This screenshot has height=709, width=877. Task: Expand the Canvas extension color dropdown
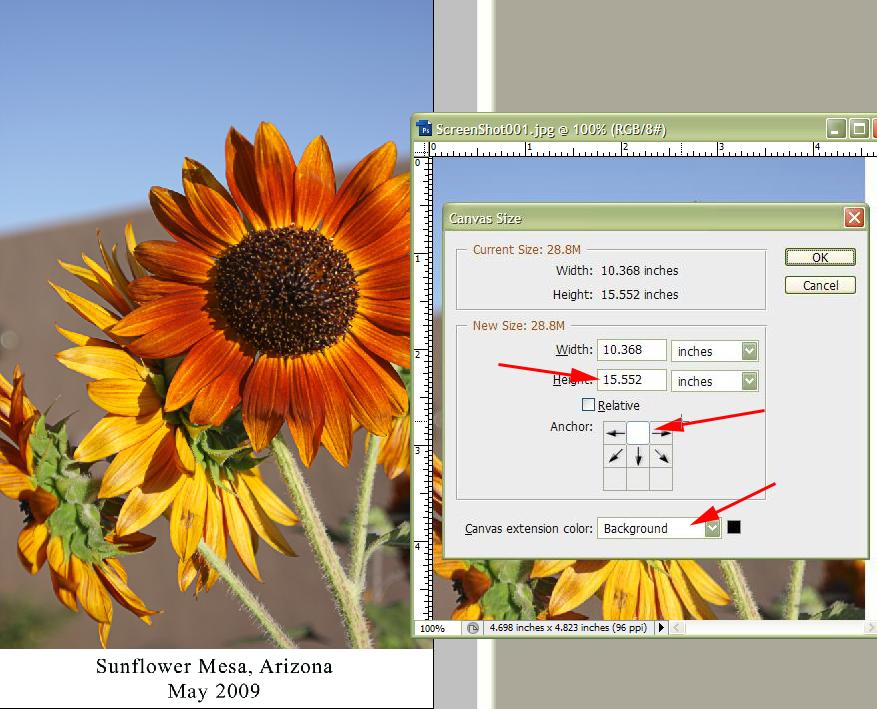(712, 528)
